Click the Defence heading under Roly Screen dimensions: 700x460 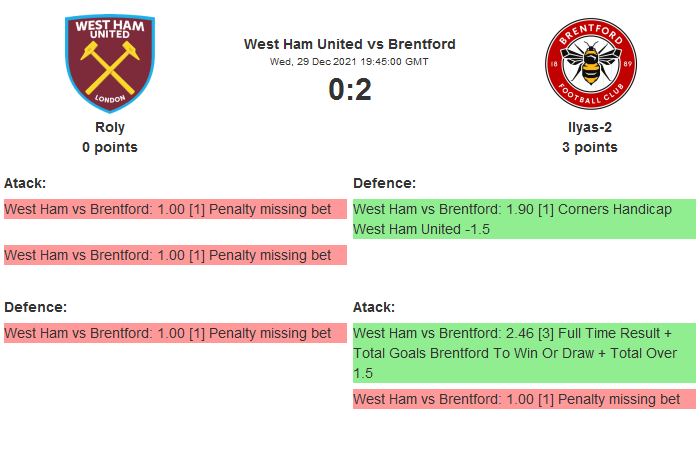(x=35, y=307)
